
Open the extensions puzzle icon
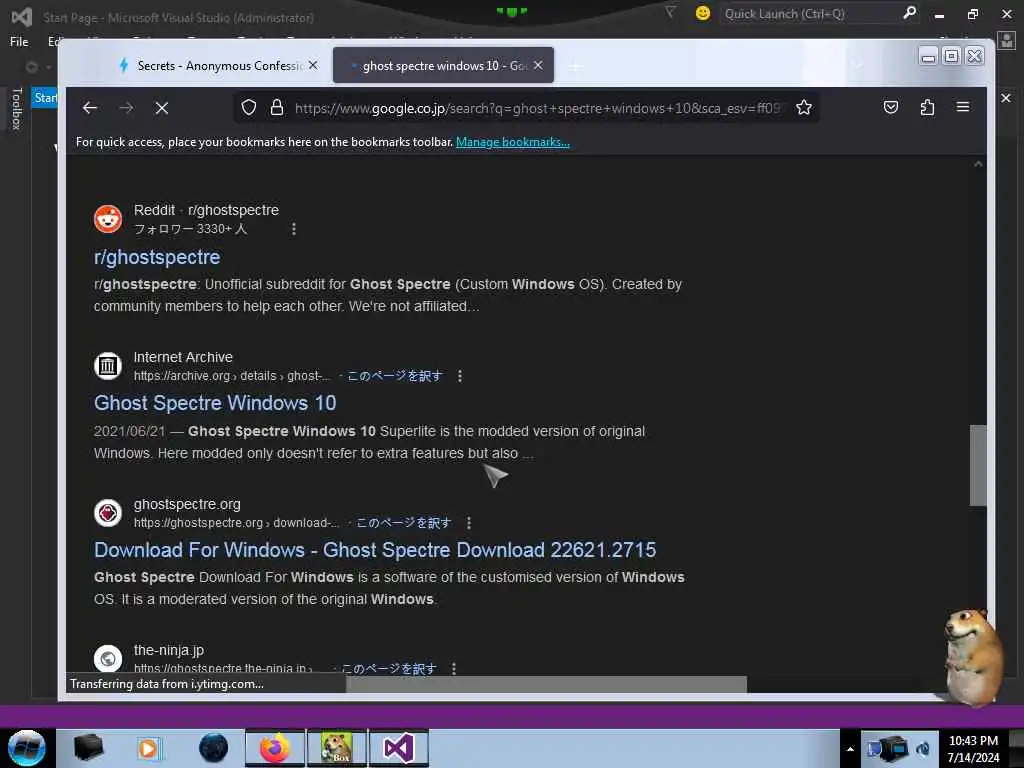(x=927, y=107)
